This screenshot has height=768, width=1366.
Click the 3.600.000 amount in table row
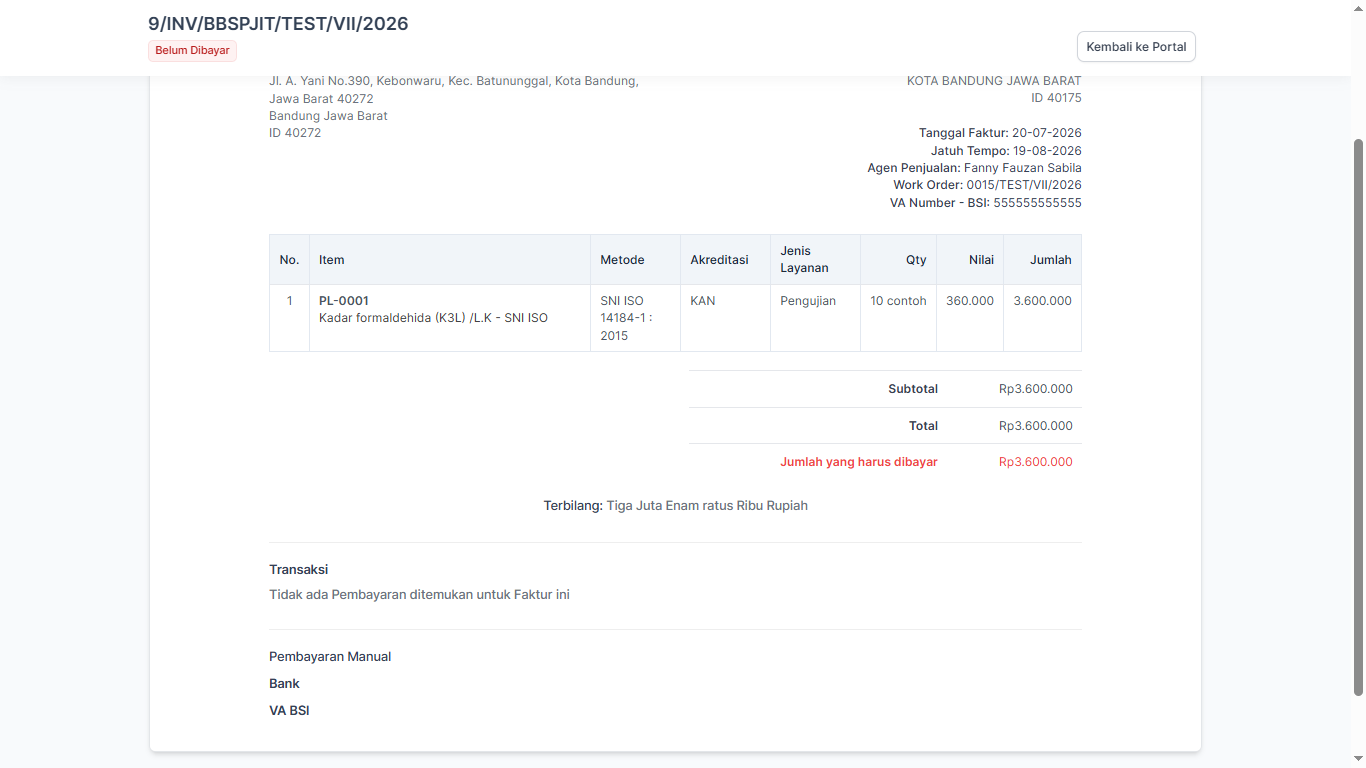tap(1042, 301)
